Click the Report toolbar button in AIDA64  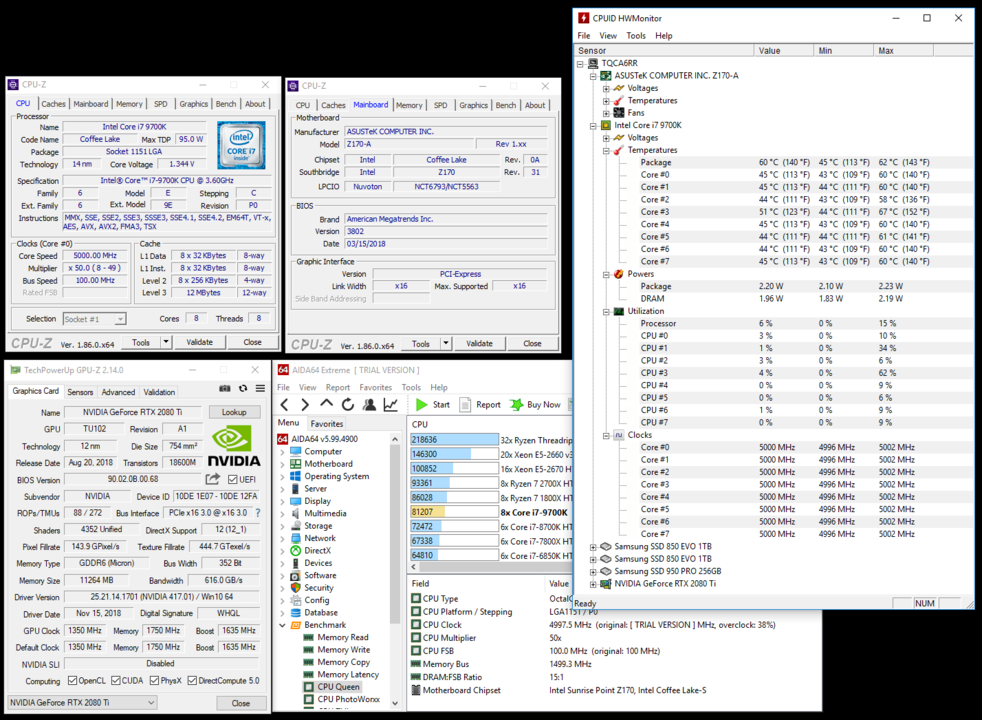[480, 404]
